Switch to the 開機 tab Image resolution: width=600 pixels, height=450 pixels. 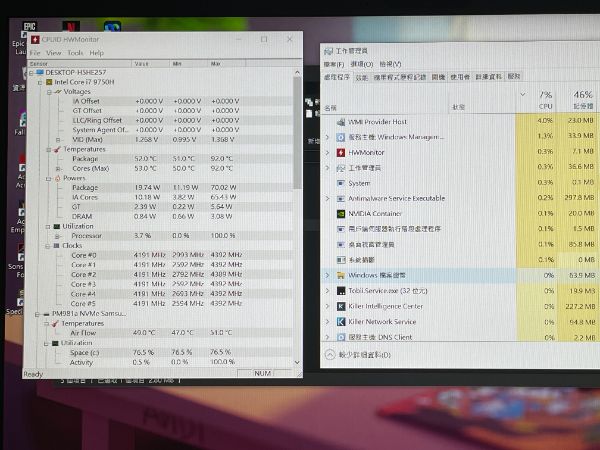[x=439, y=77]
